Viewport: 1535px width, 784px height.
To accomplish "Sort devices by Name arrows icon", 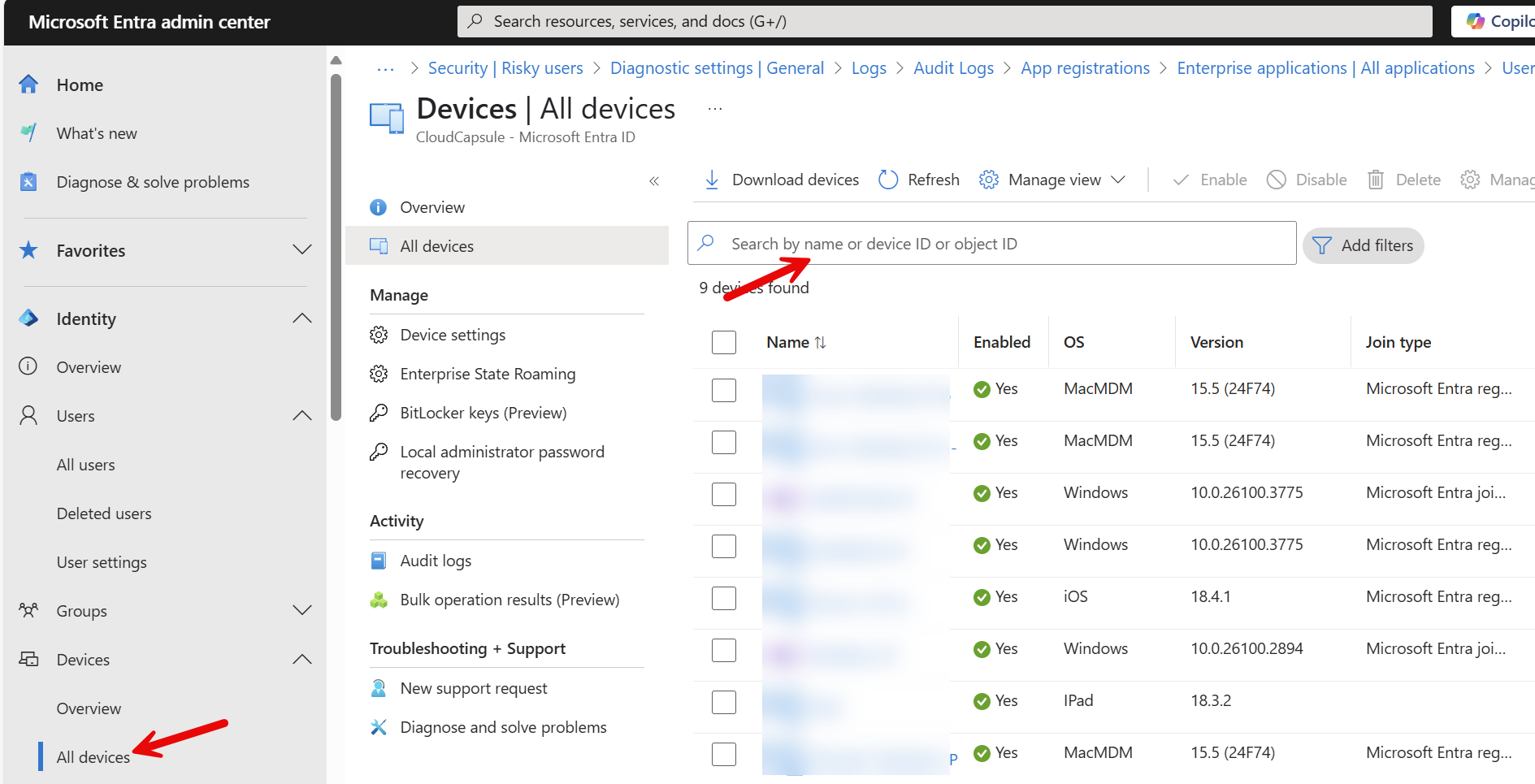I will pyautogui.click(x=820, y=343).
